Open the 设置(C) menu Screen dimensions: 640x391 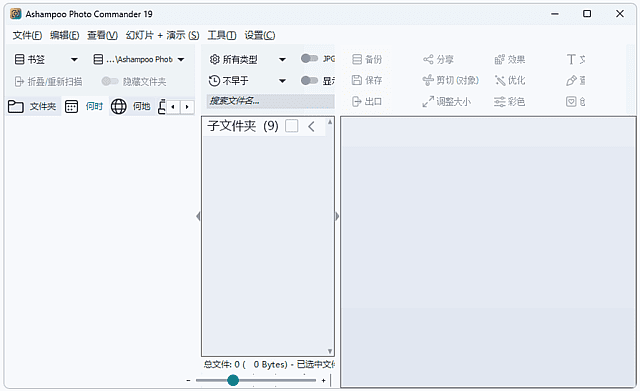260,36
